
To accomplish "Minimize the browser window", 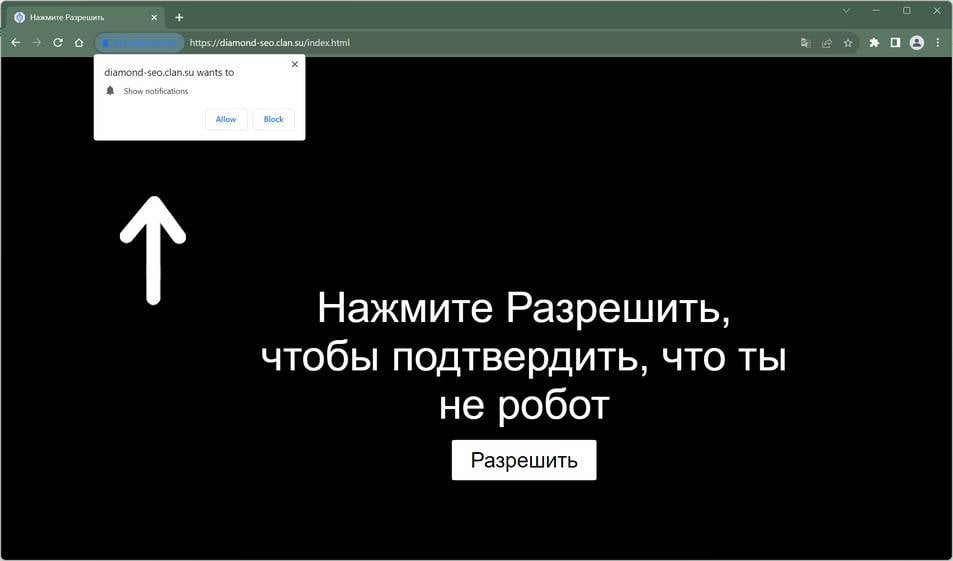I will 876,11.
